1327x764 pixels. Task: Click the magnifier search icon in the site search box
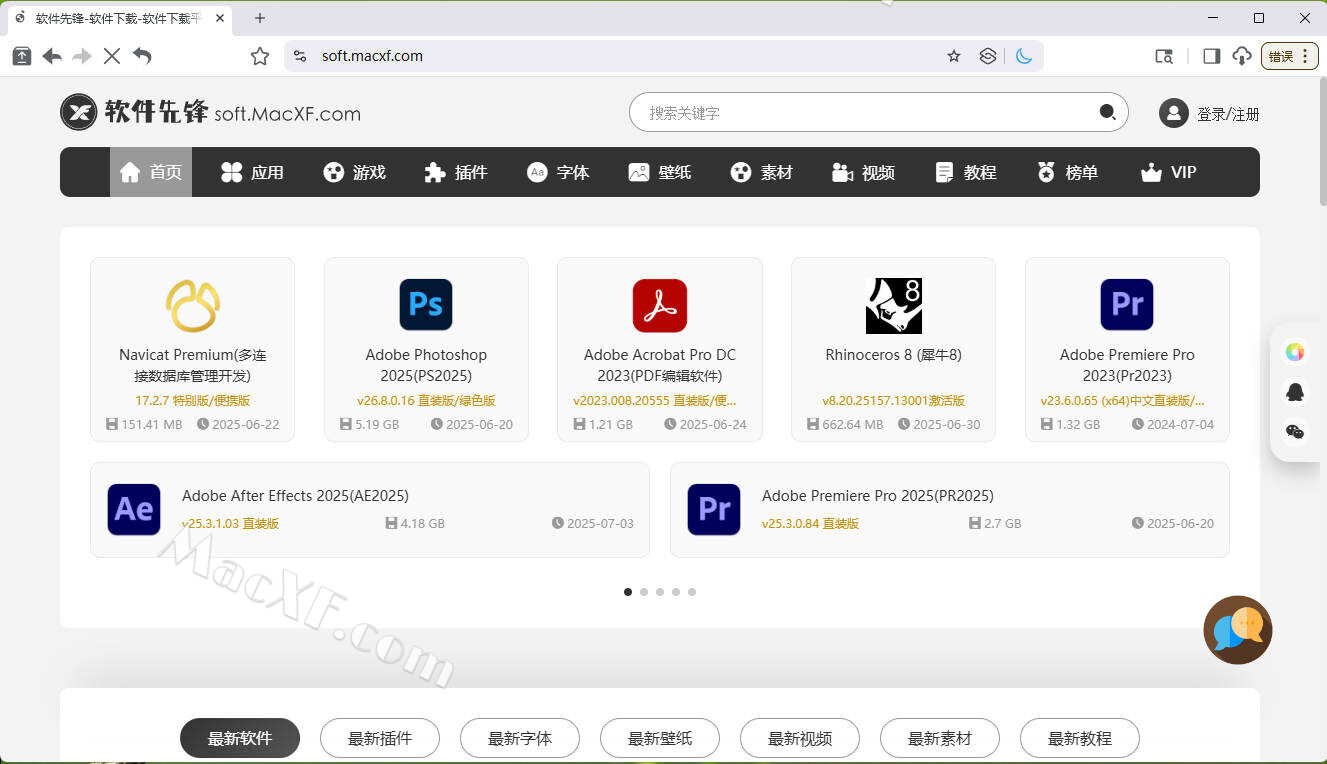click(1107, 112)
